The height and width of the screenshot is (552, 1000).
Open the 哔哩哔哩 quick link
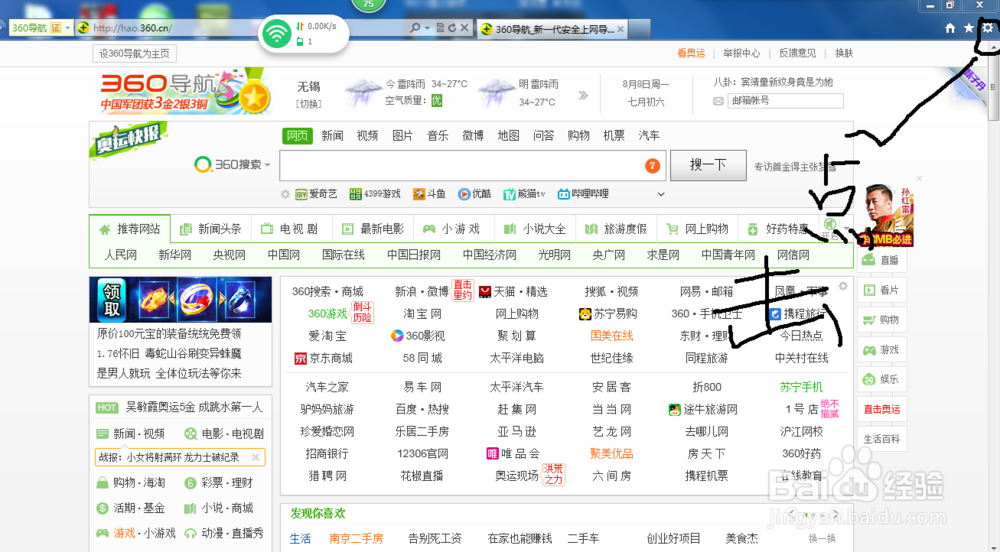pyautogui.click(x=583, y=194)
